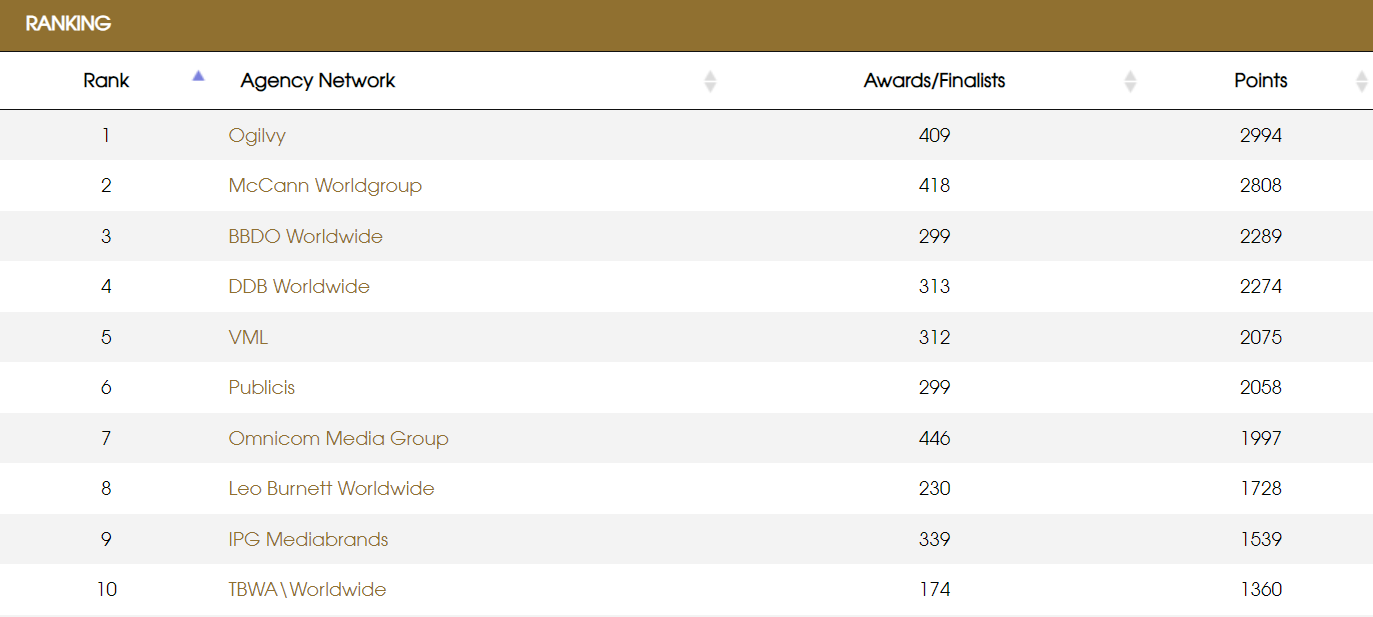
Task: Sort by the Agency Network header text
Action: [318, 81]
